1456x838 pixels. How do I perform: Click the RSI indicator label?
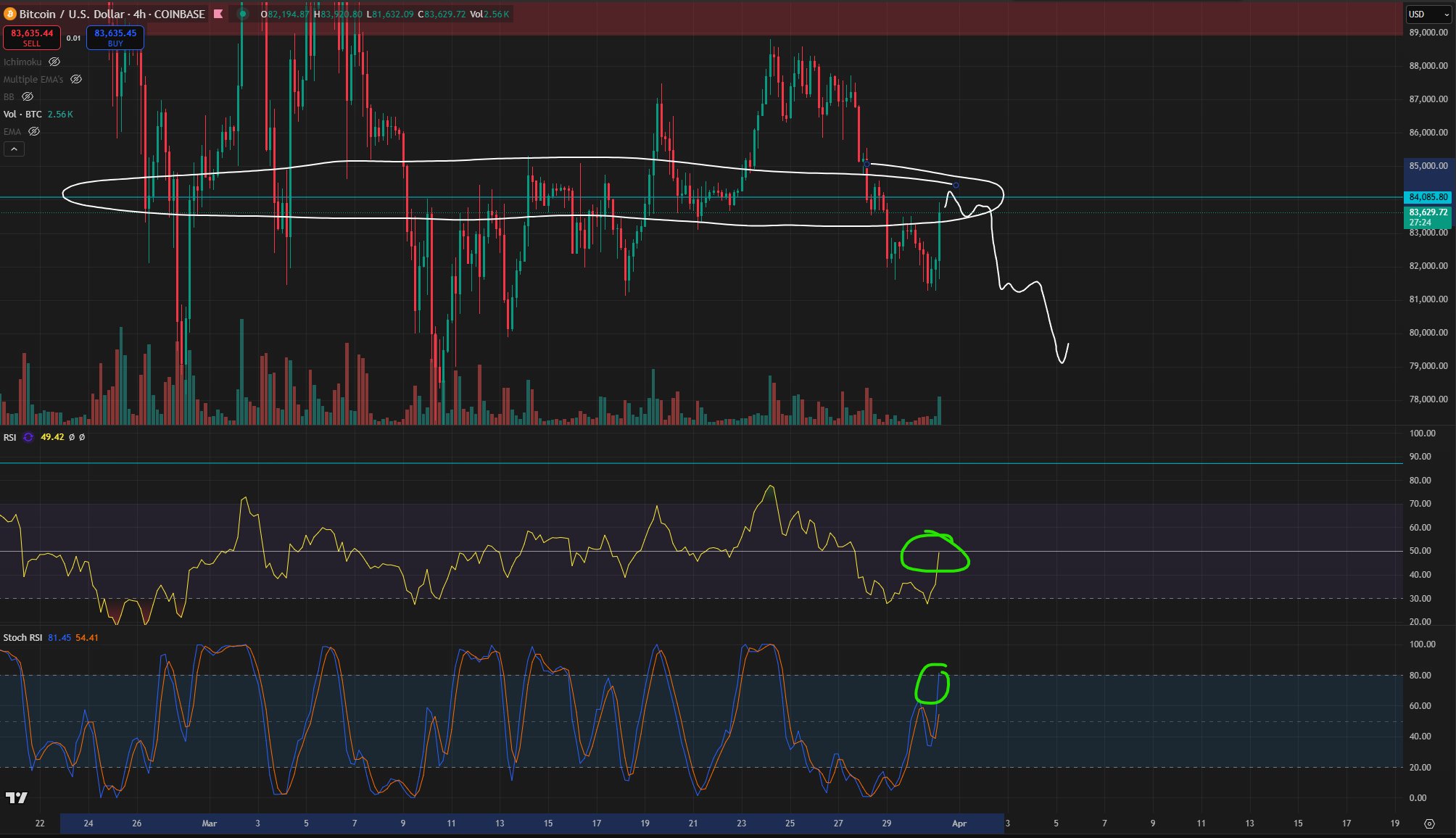[x=10, y=437]
